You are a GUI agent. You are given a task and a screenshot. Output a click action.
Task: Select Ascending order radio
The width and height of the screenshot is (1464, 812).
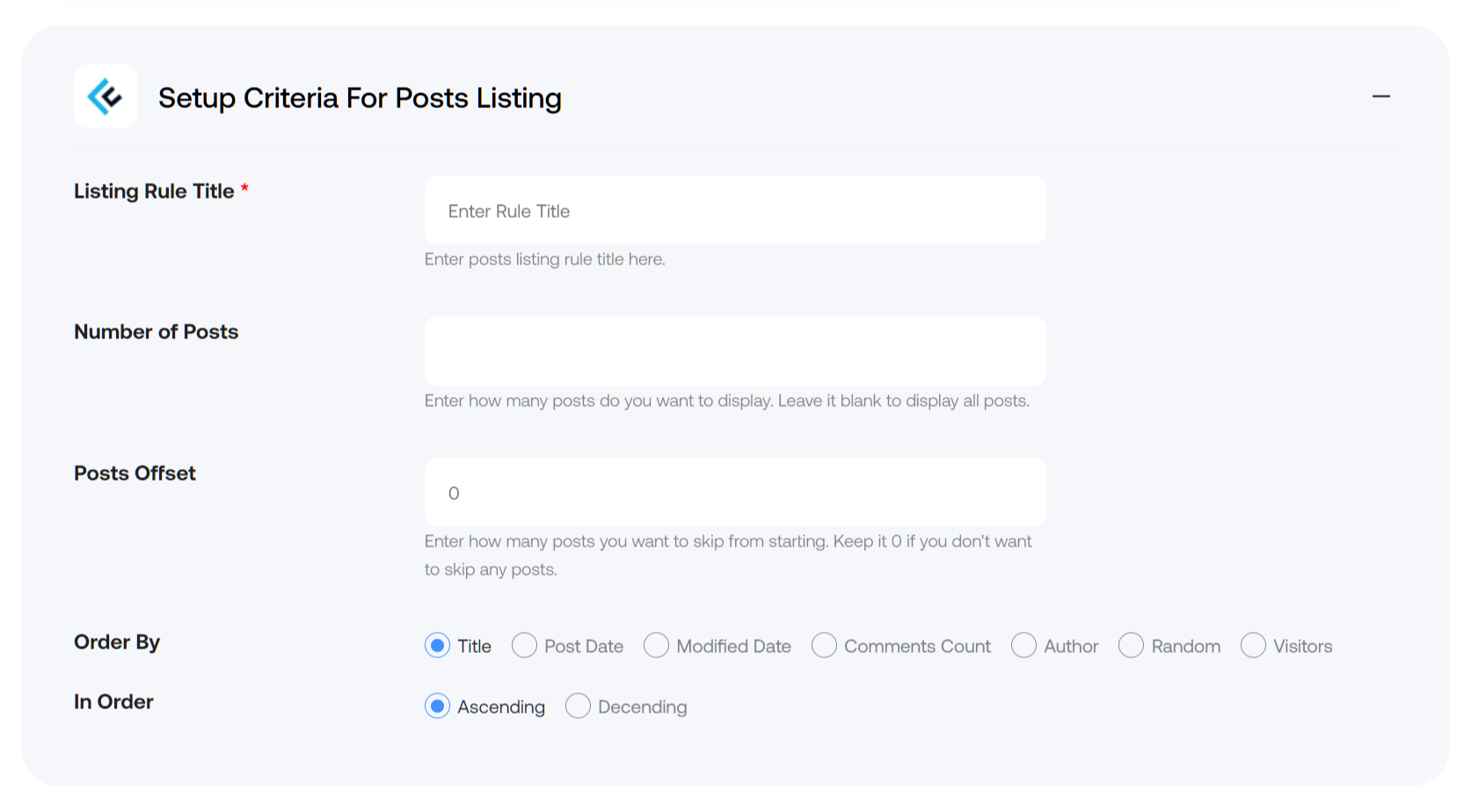(x=437, y=707)
